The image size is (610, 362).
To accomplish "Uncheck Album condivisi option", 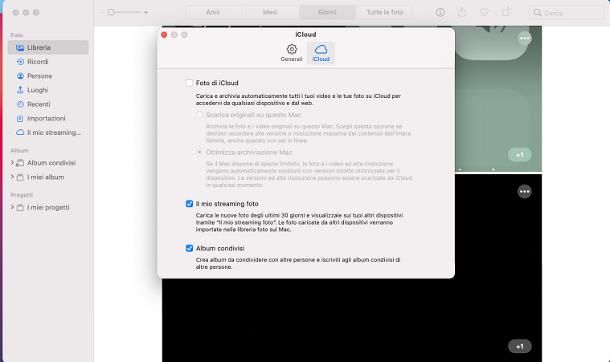I will pos(189,248).
